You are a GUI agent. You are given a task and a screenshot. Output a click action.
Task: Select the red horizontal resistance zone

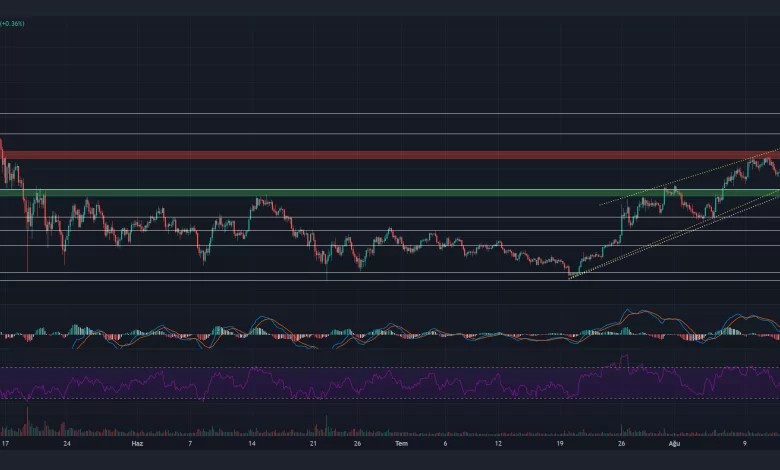390,155
